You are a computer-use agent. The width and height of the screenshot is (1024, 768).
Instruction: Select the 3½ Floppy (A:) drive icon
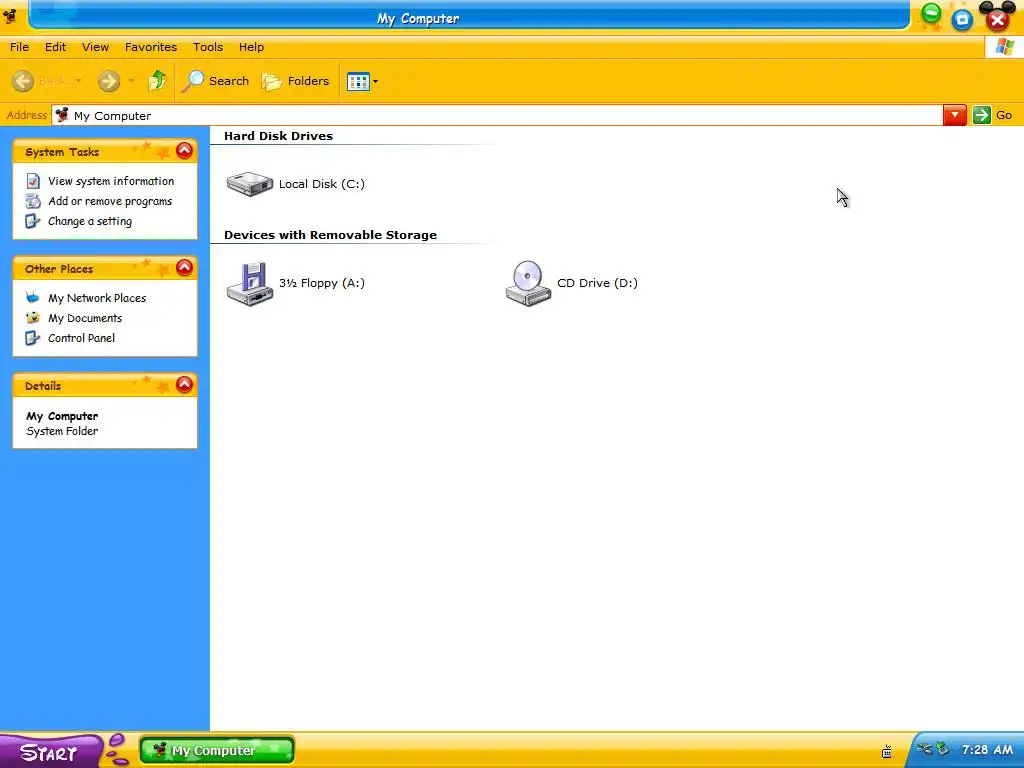tap(249, 283)
